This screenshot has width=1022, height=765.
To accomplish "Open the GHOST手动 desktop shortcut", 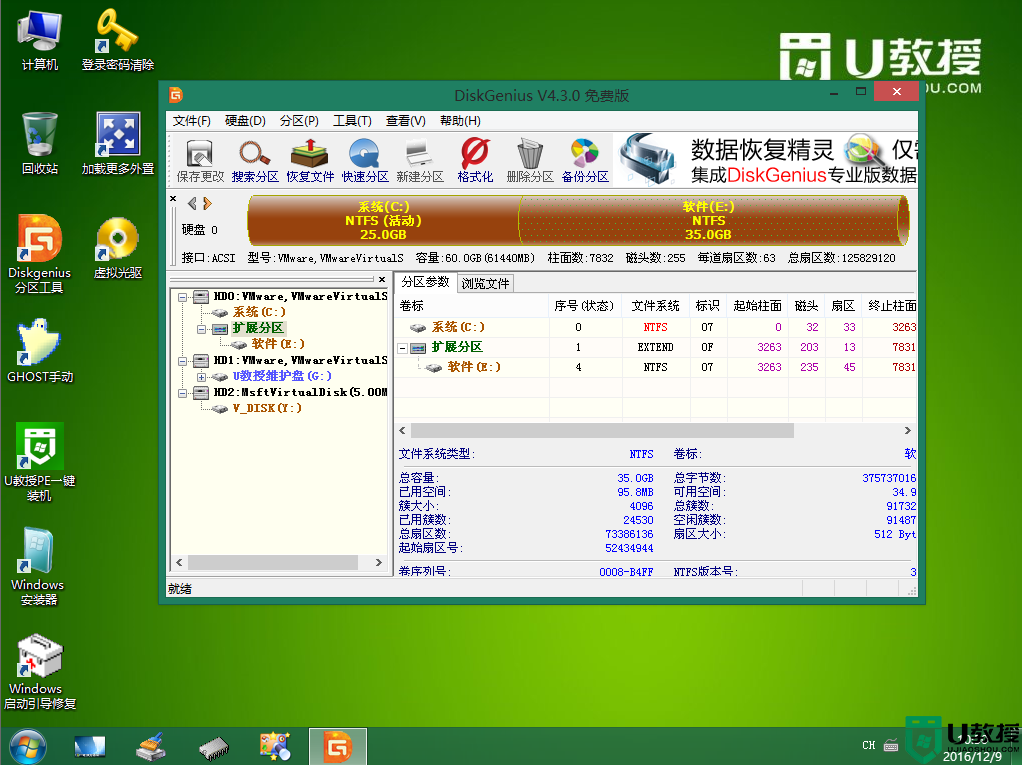I will [x=39, y=352].
